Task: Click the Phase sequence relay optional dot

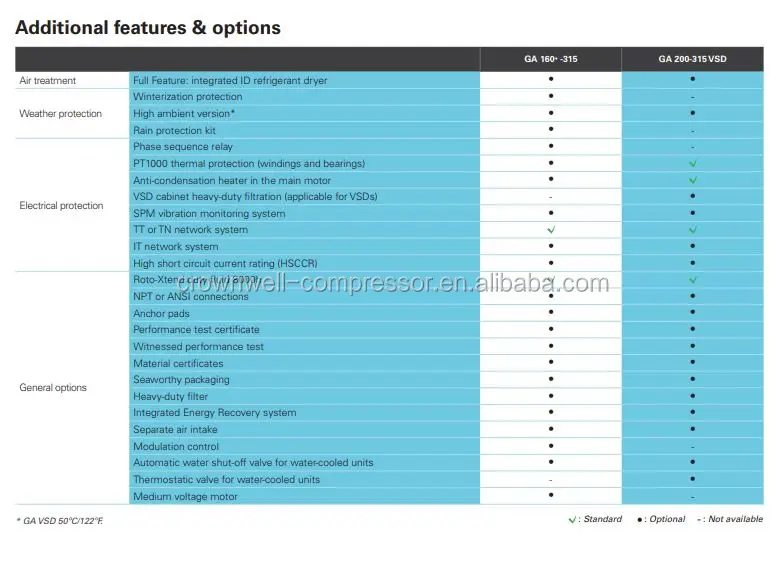Action: [x=551, y=147]
